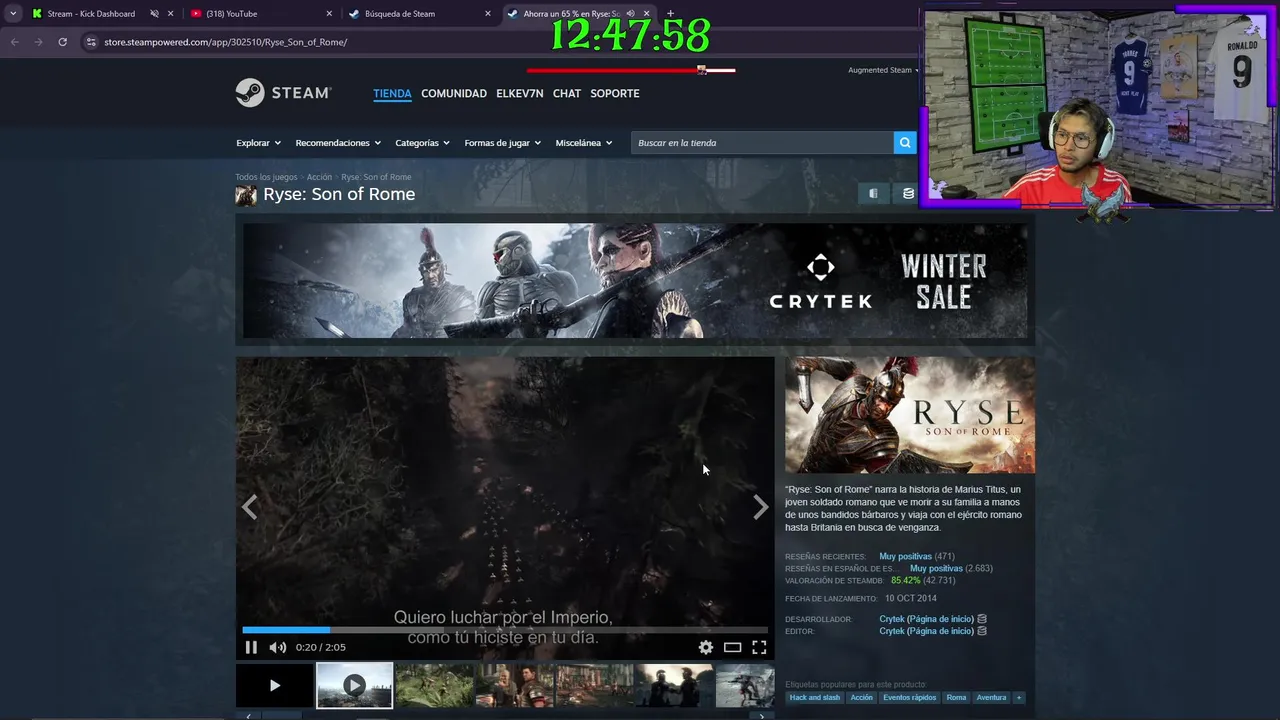Open SOPORTE in Steam header
The width and height of the screenshot is (1280, 720).
[615, 93]
